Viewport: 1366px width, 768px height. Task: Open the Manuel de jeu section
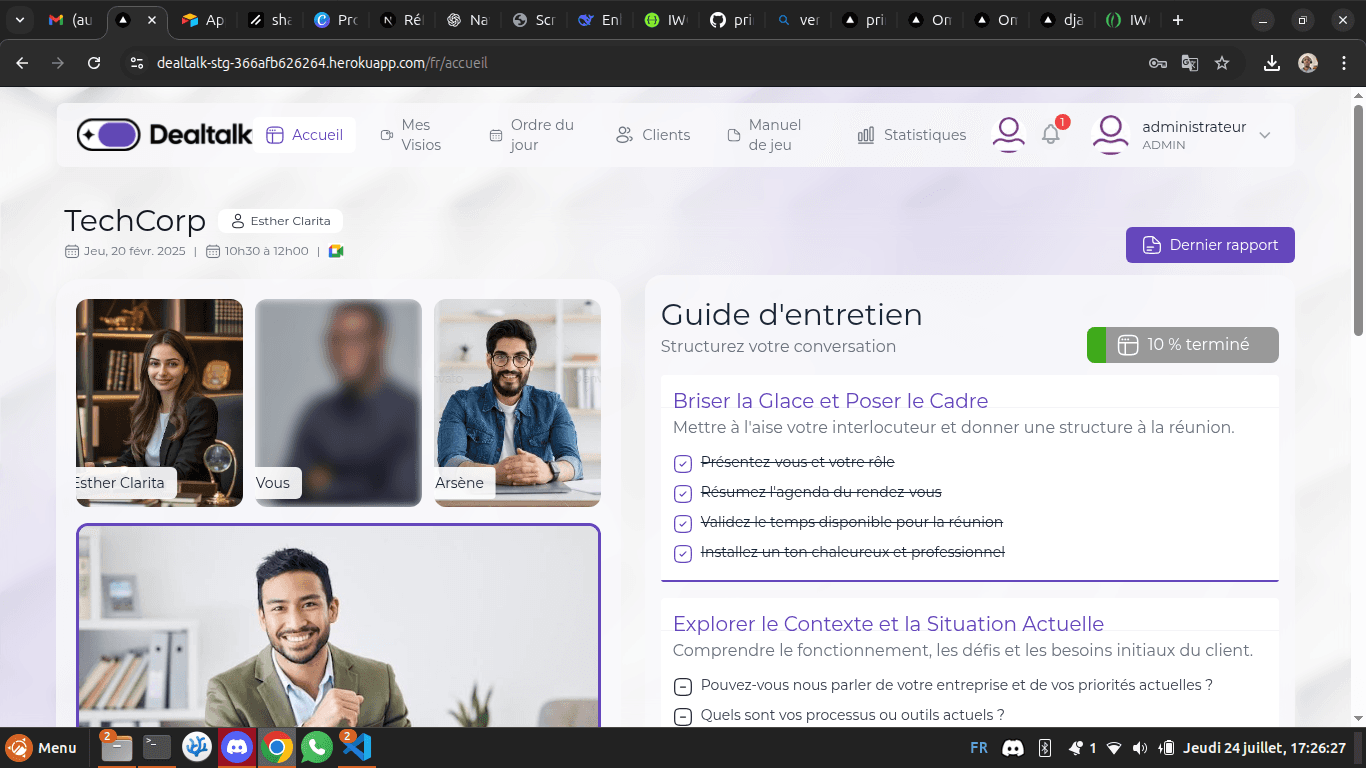pos(763,134)
